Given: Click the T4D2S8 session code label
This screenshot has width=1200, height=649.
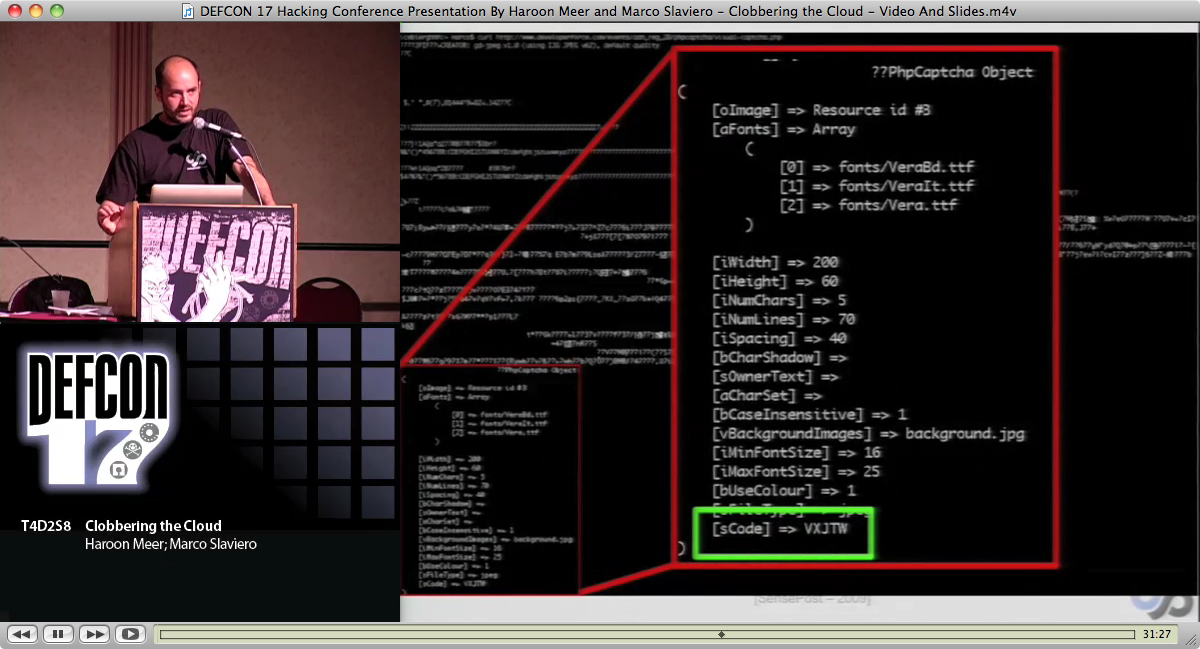Looking at the screenshot, I should tap(46, 526).
